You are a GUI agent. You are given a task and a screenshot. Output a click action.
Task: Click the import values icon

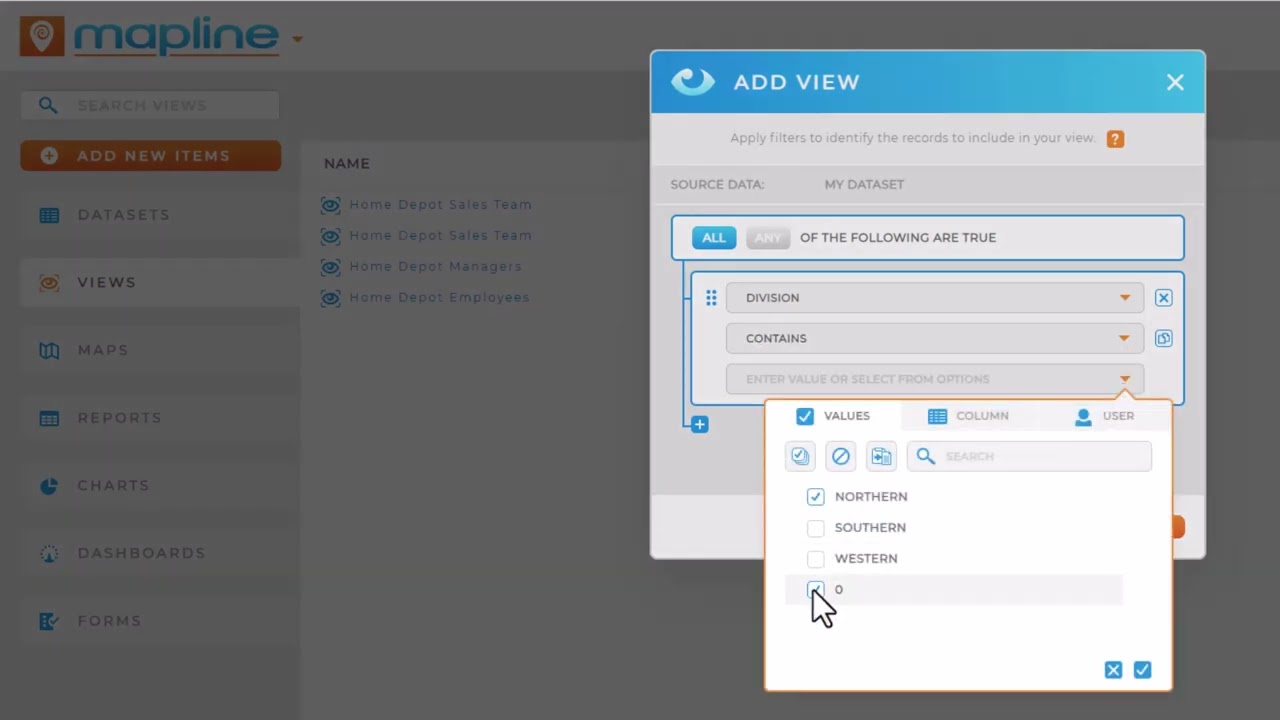(x=881, y=456)
